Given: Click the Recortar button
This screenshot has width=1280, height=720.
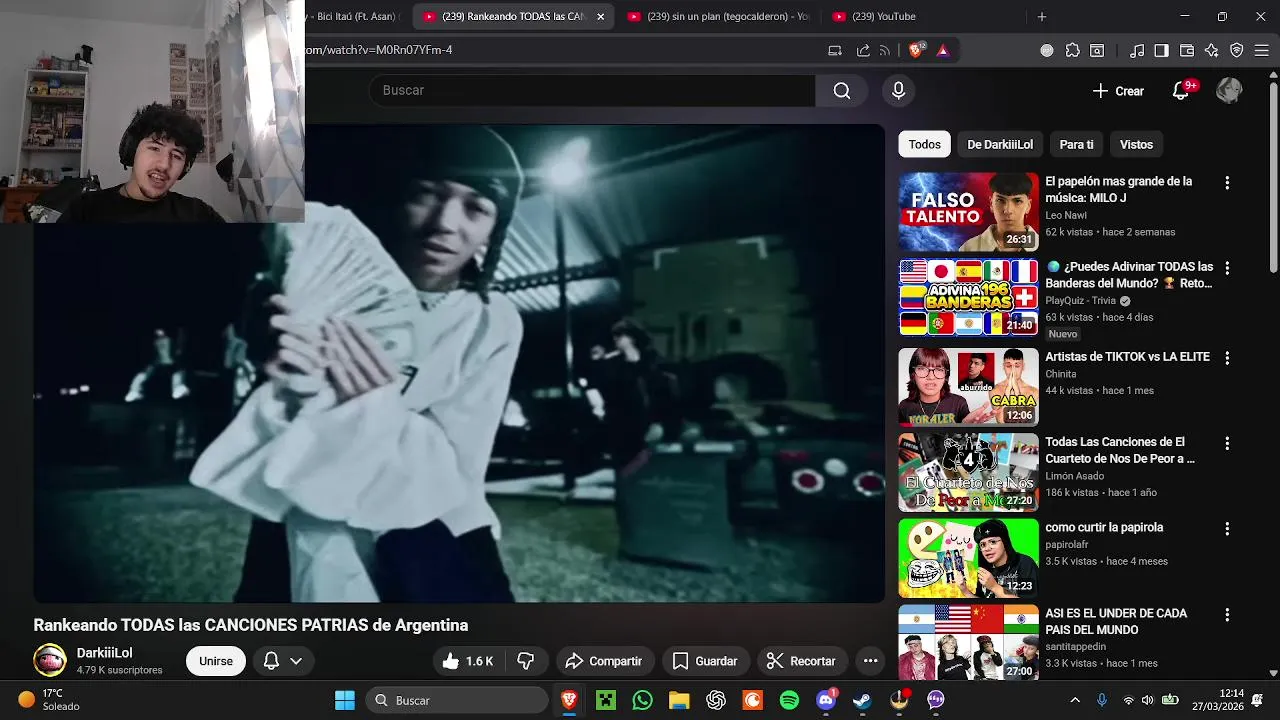Looking at the screenshot, I should click(x=802, y=661).
